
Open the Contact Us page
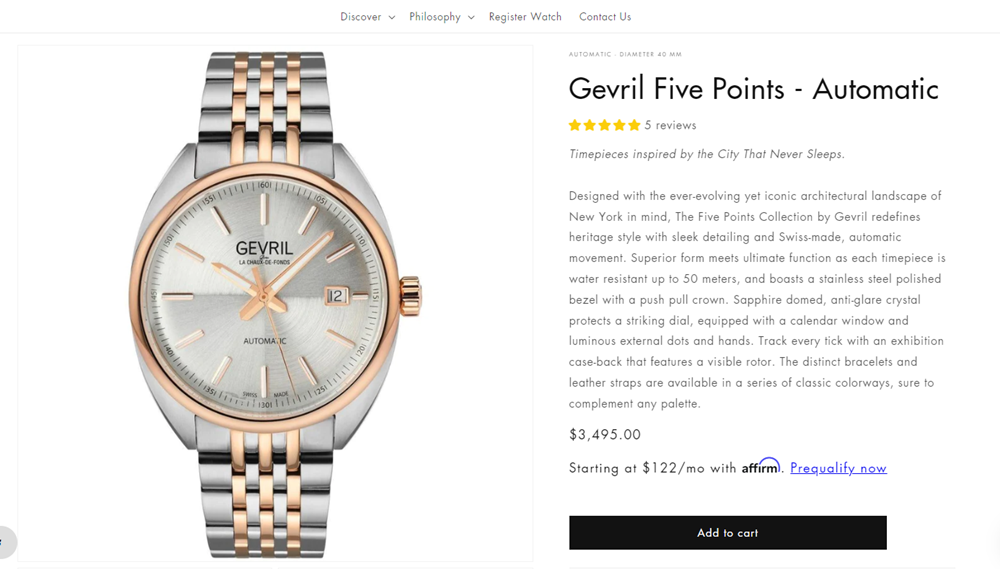605,17
